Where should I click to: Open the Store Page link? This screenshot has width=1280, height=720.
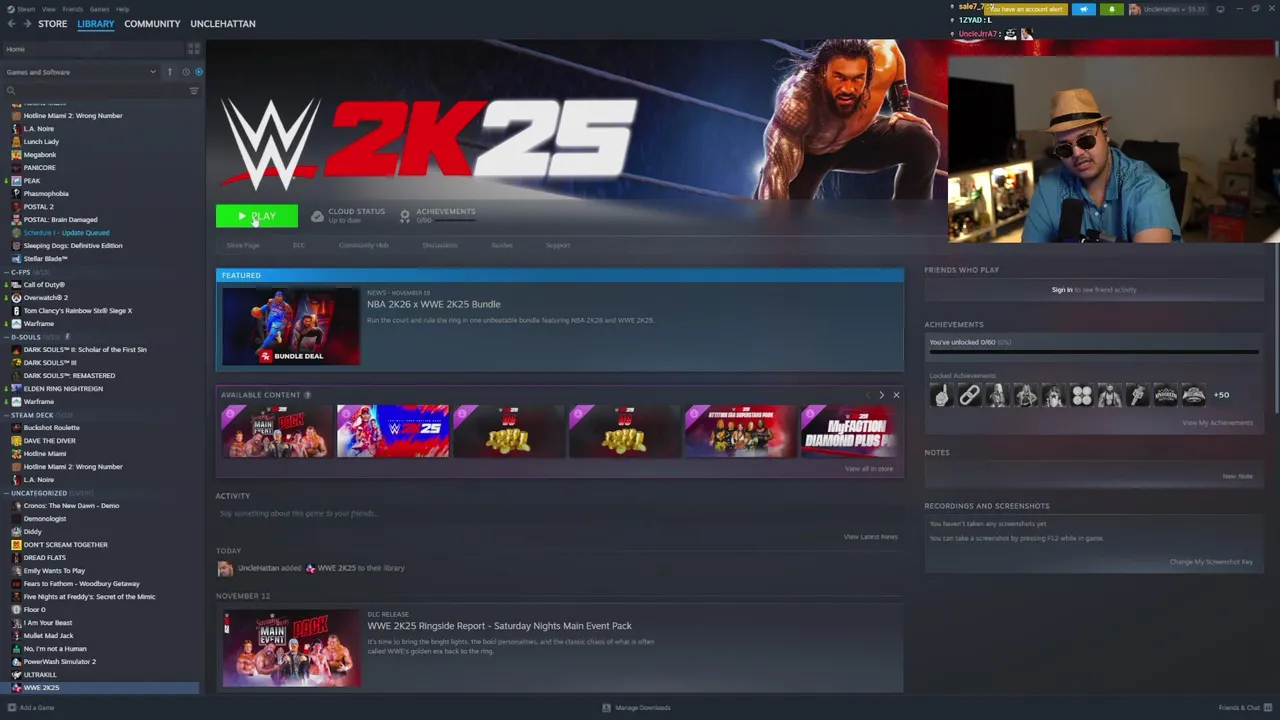[242, 245]
